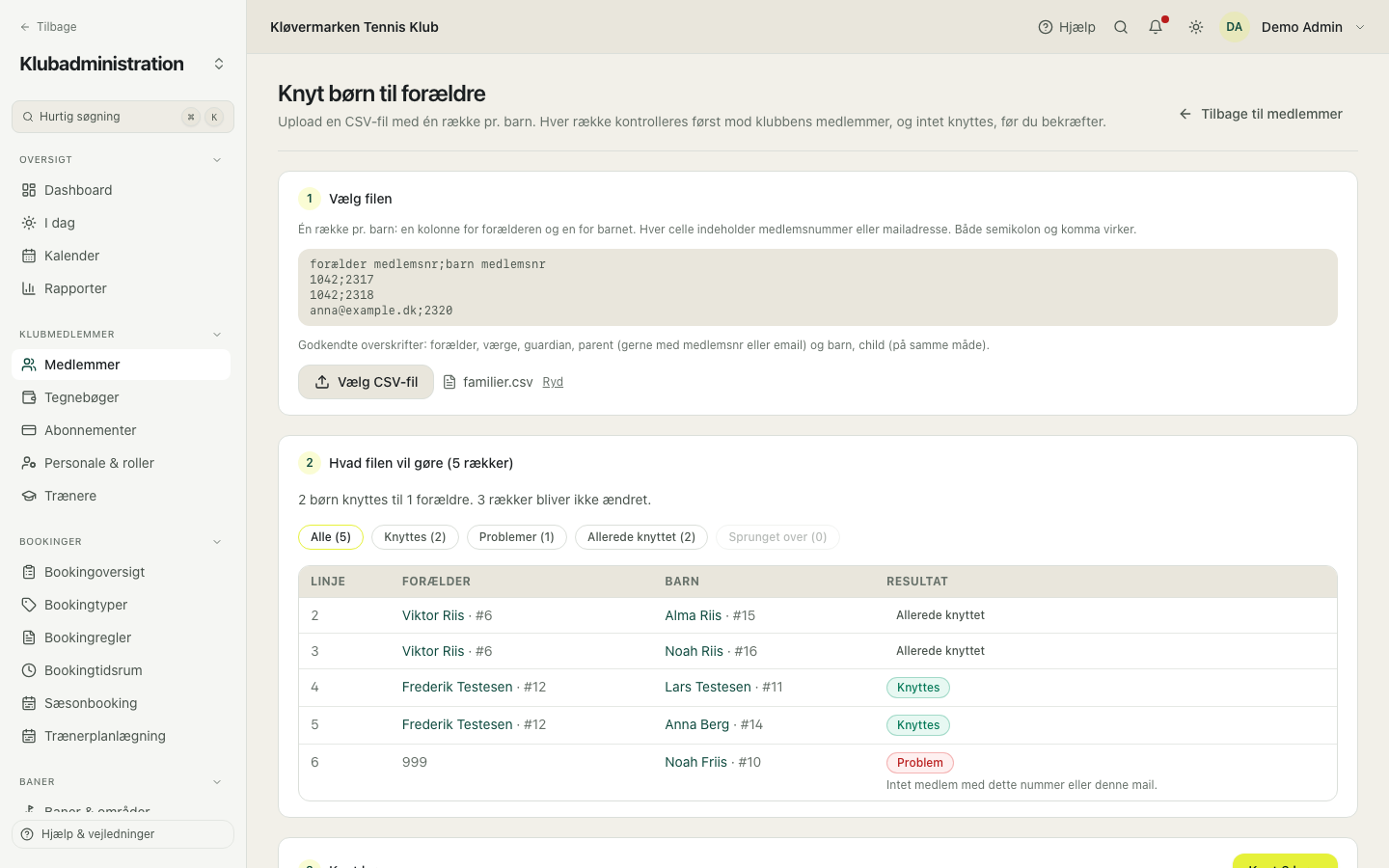
Task: Select the Allerede knyttet (2) filter
Action: click(x=641, y=537)
